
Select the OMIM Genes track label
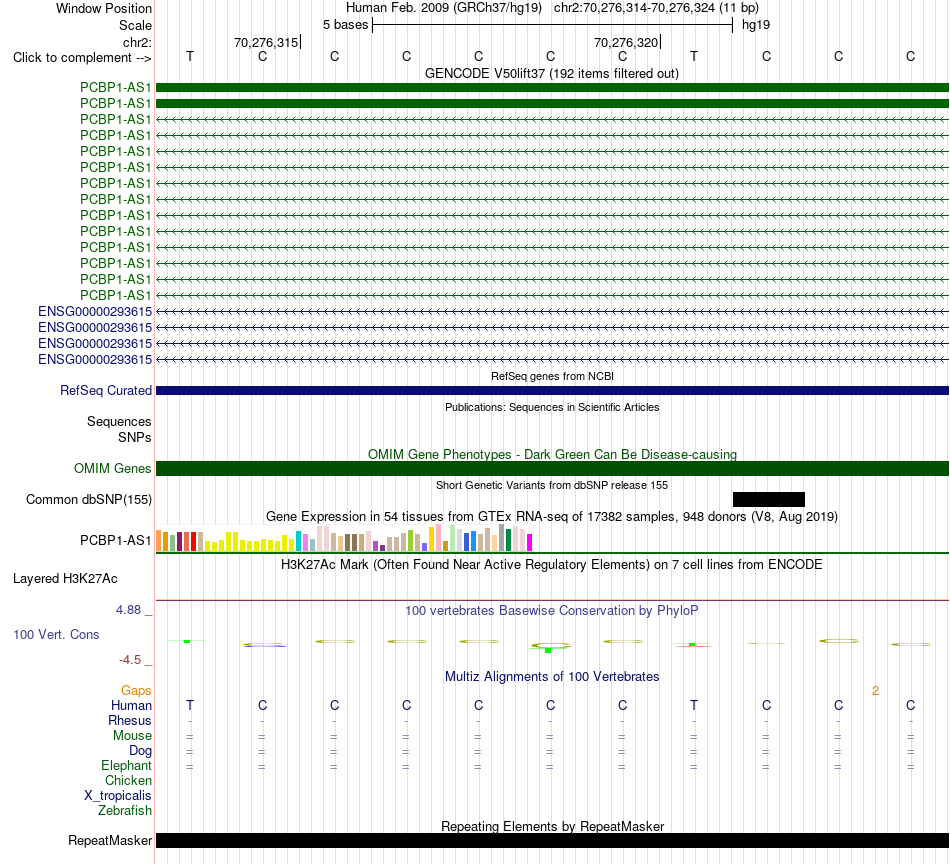point(112,468)
